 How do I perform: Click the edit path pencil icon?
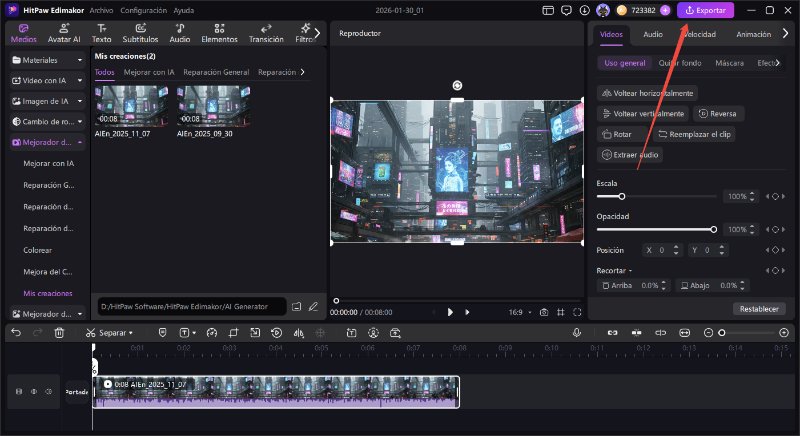click(x=313, y=306)
